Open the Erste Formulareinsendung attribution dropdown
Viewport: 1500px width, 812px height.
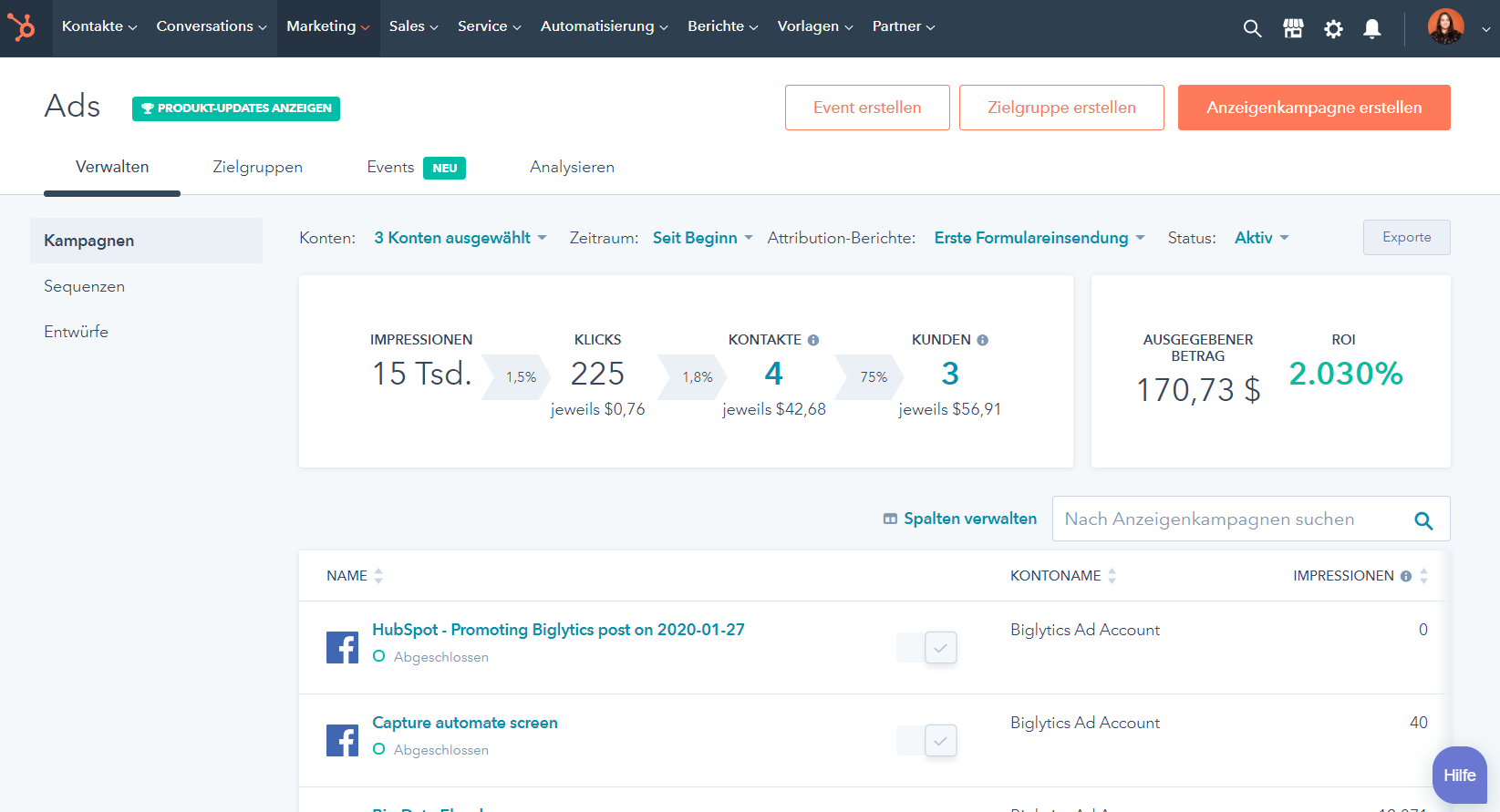1040,238
